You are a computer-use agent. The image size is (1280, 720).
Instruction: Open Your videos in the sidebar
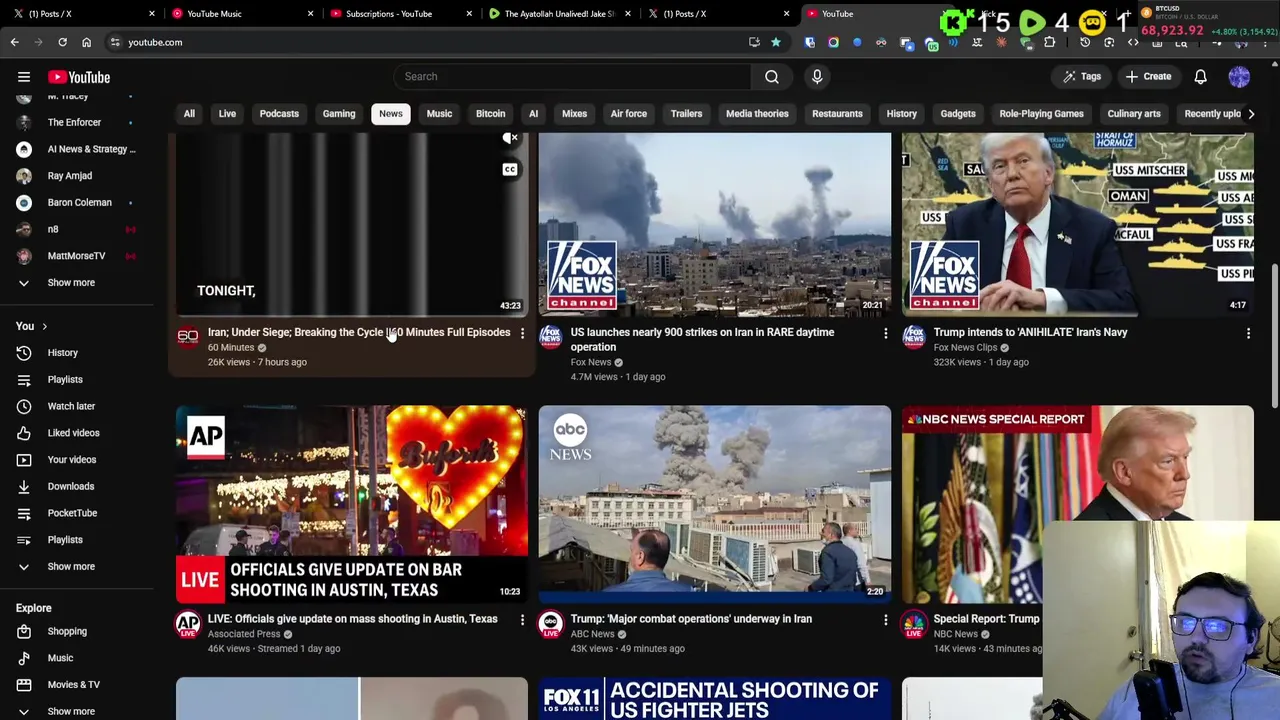71,460
